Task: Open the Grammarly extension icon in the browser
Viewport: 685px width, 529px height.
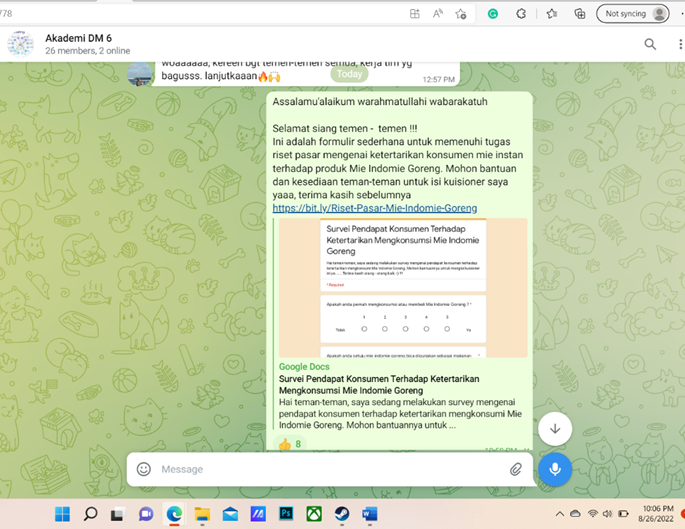Action: pyautogui.click(x=493, y=14)
